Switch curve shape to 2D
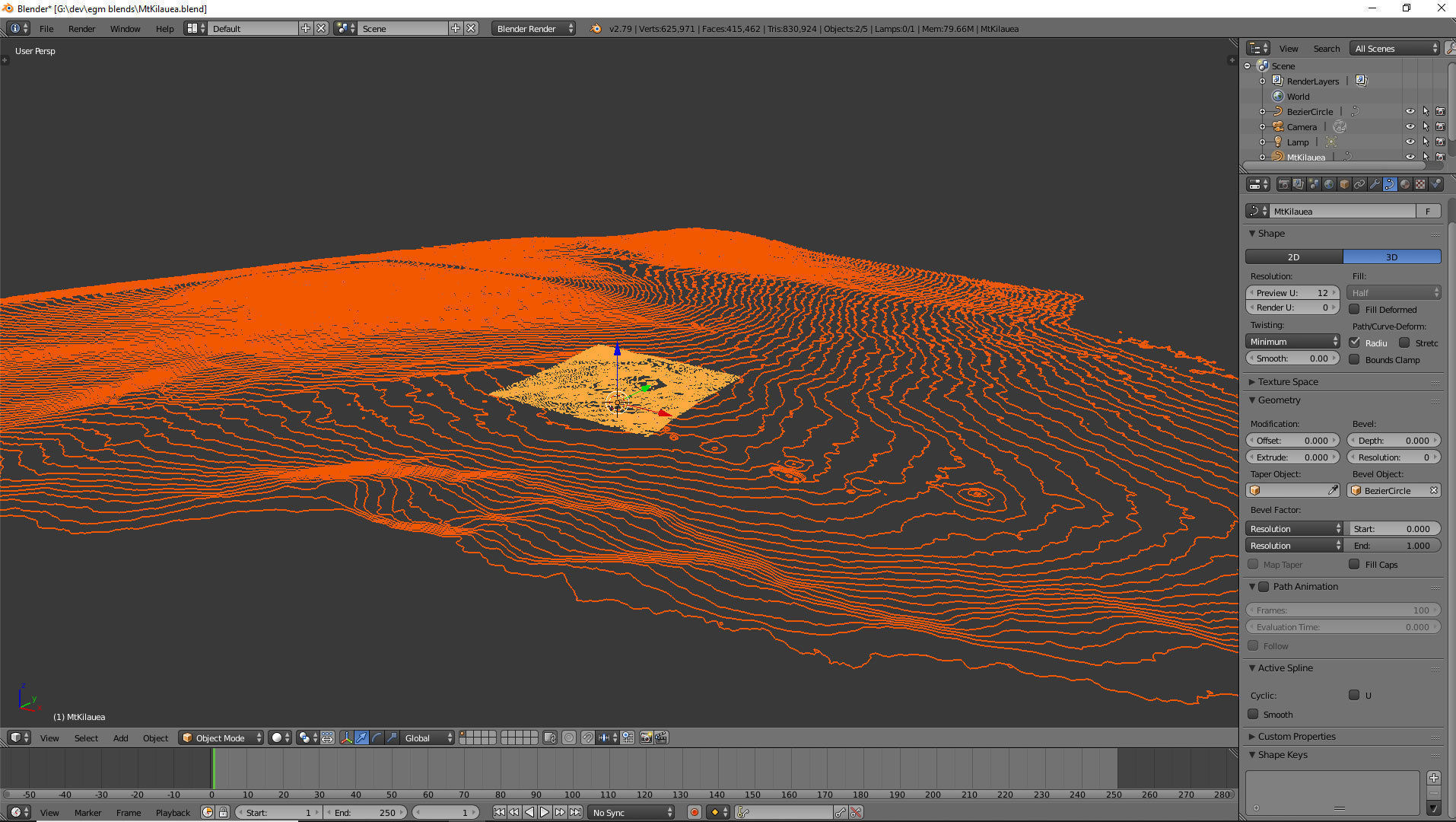This screenshot has height=822, width=1456. coord(1294,256)
